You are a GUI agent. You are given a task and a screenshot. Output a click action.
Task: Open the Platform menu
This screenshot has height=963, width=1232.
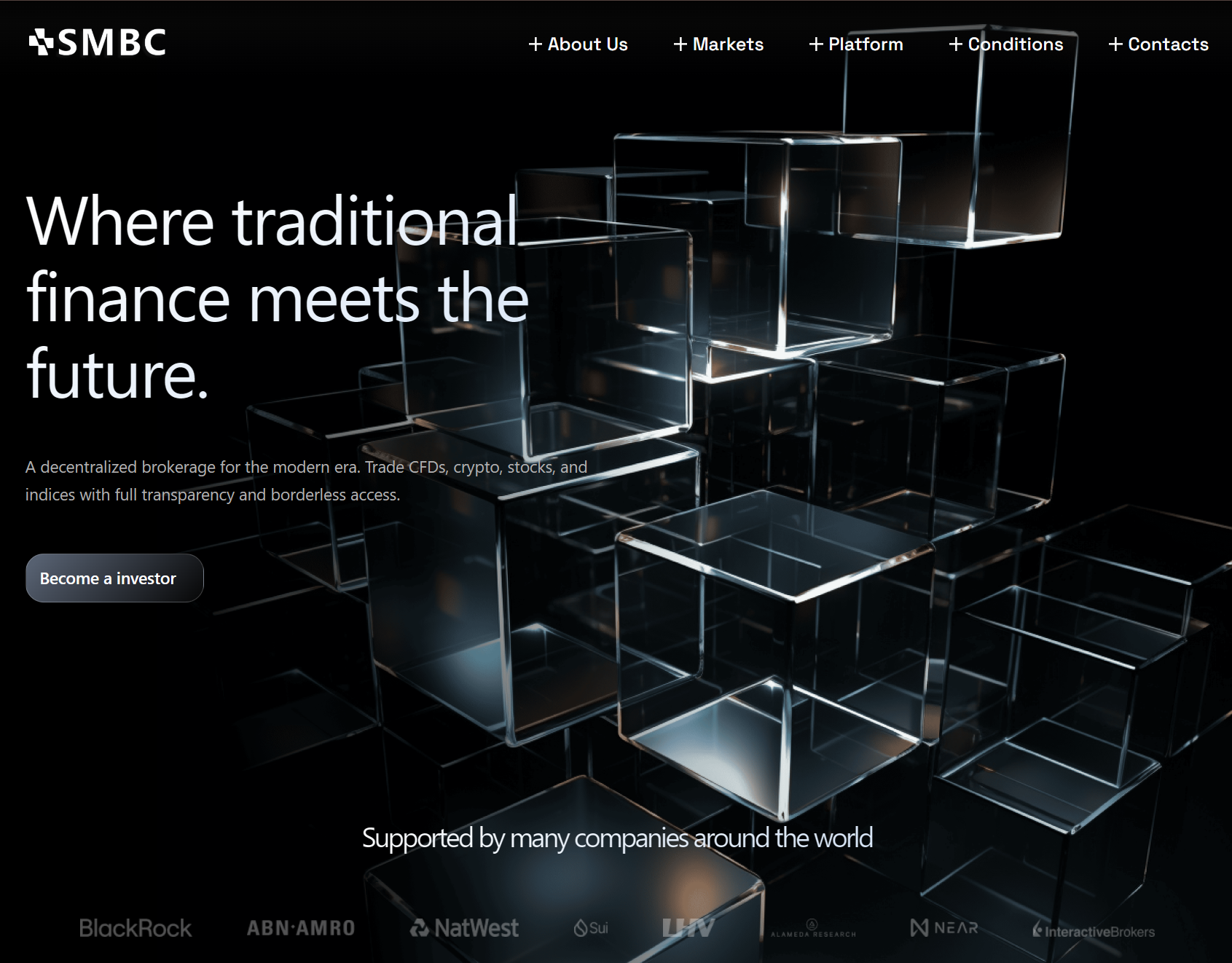pyautogui.click(x=856, y=44)
